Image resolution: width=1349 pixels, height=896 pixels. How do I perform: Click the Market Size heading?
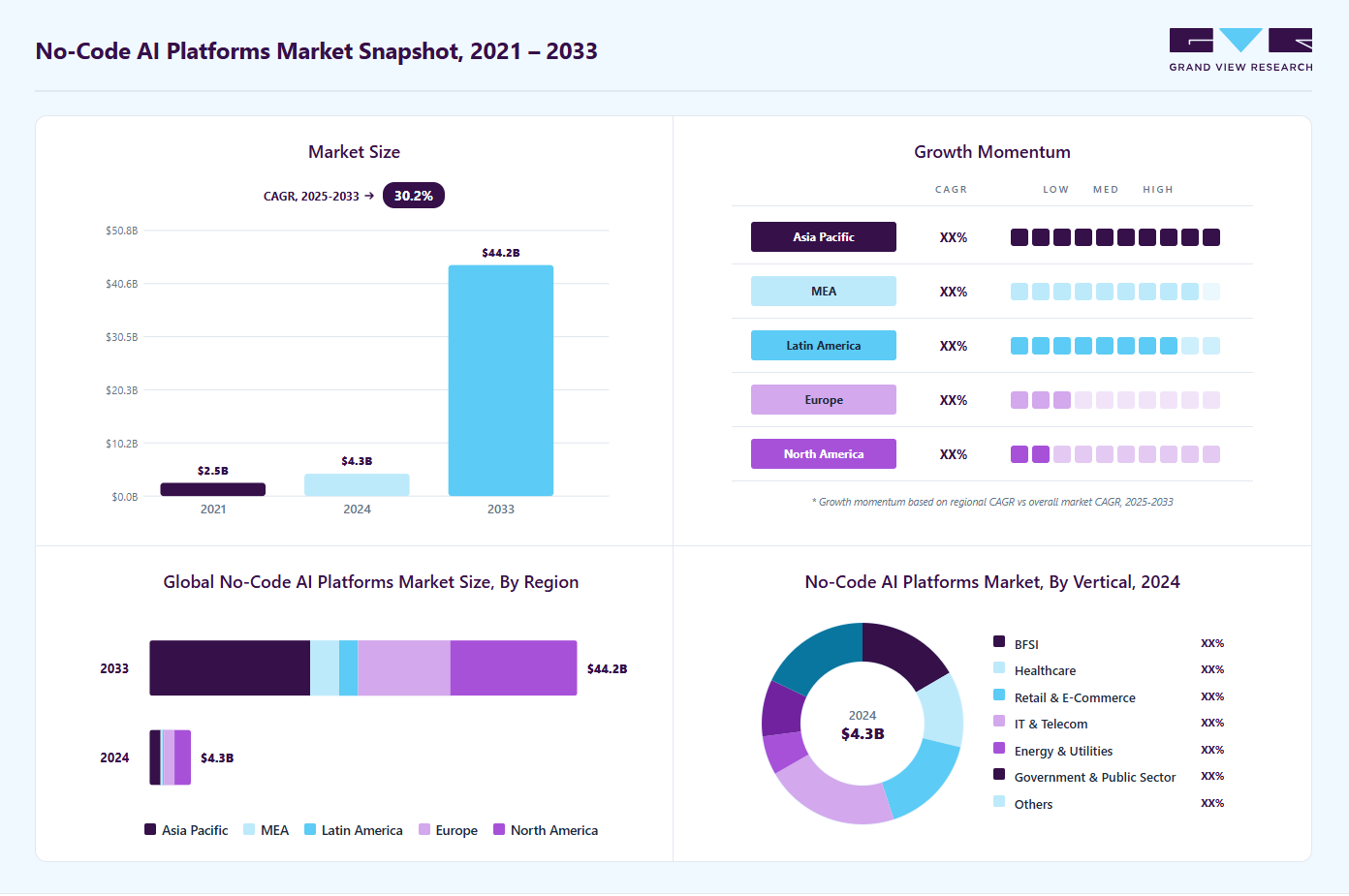354,152
